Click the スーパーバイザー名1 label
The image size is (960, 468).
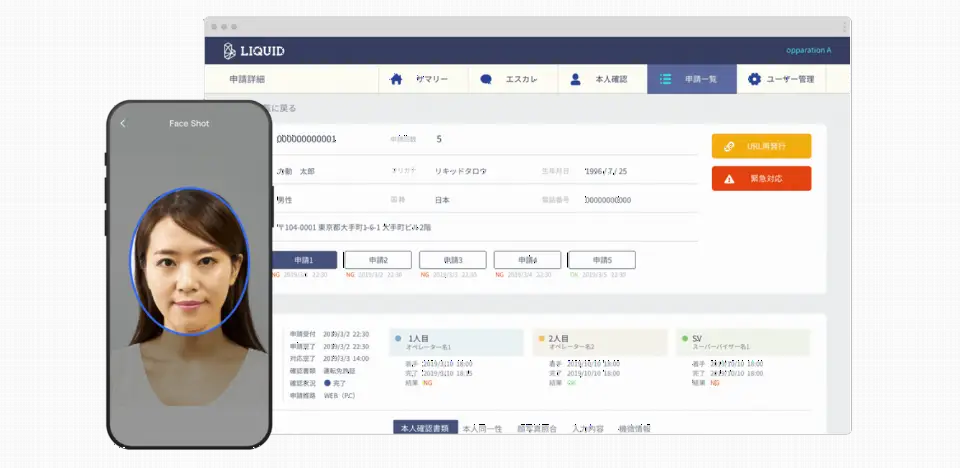coord(721,347)
